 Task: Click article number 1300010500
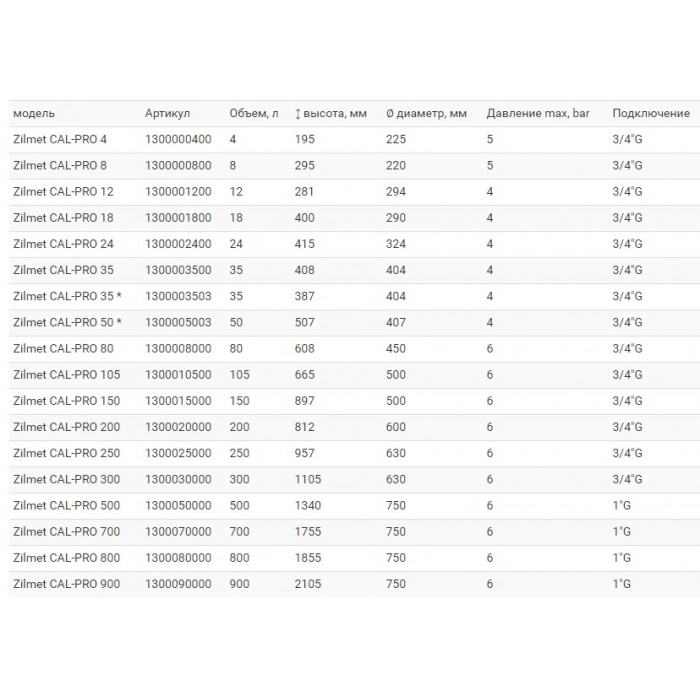pos(178,375)
